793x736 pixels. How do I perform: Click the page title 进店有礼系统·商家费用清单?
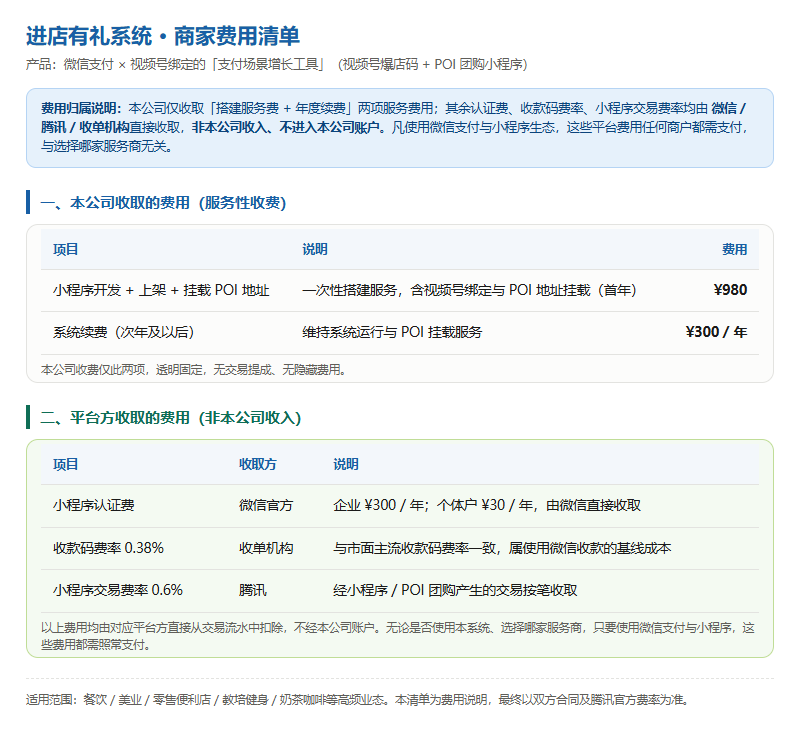[163, 36]
